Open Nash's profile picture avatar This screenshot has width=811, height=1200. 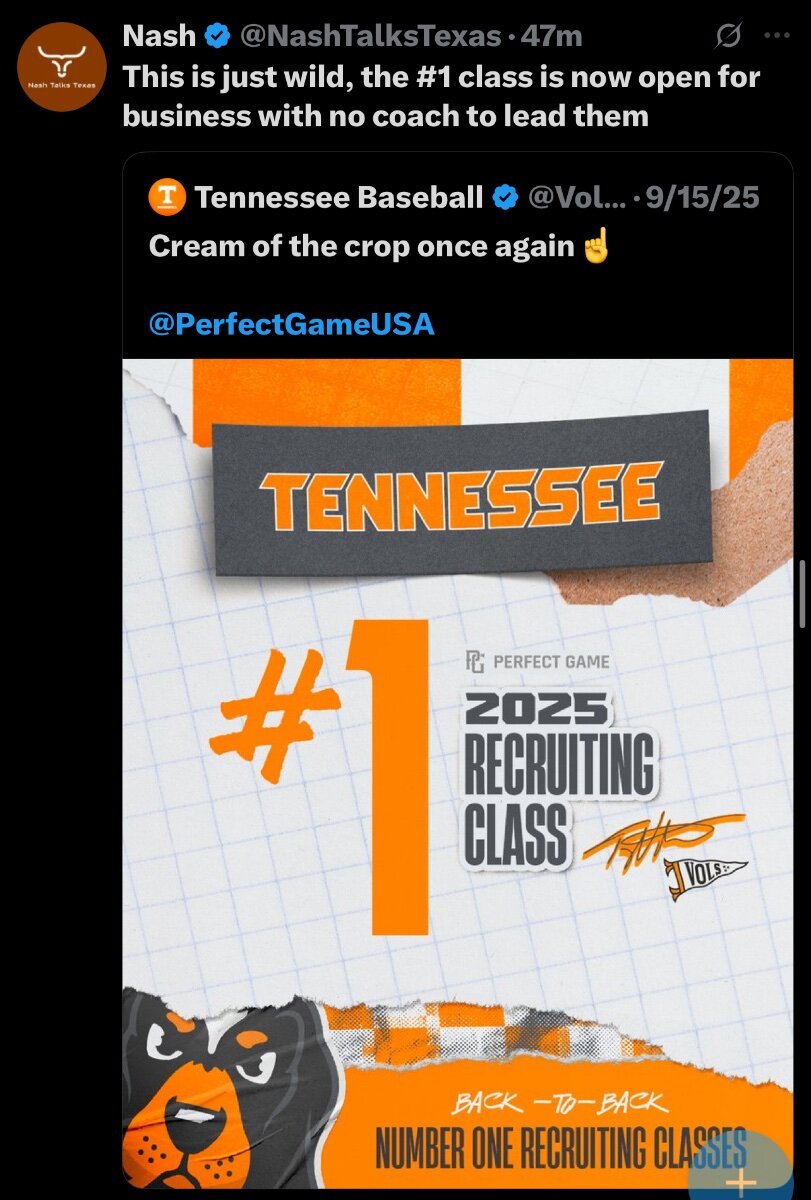62,66
